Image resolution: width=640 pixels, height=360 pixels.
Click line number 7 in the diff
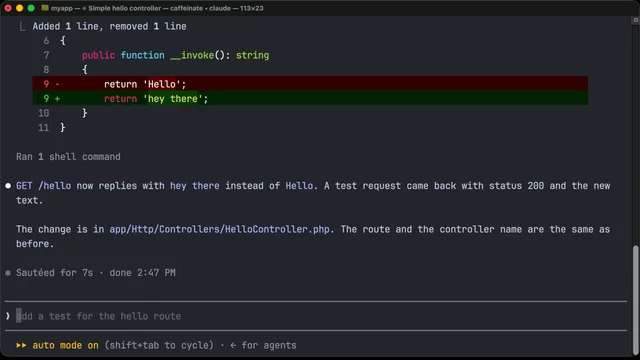[x=46, y=55]
